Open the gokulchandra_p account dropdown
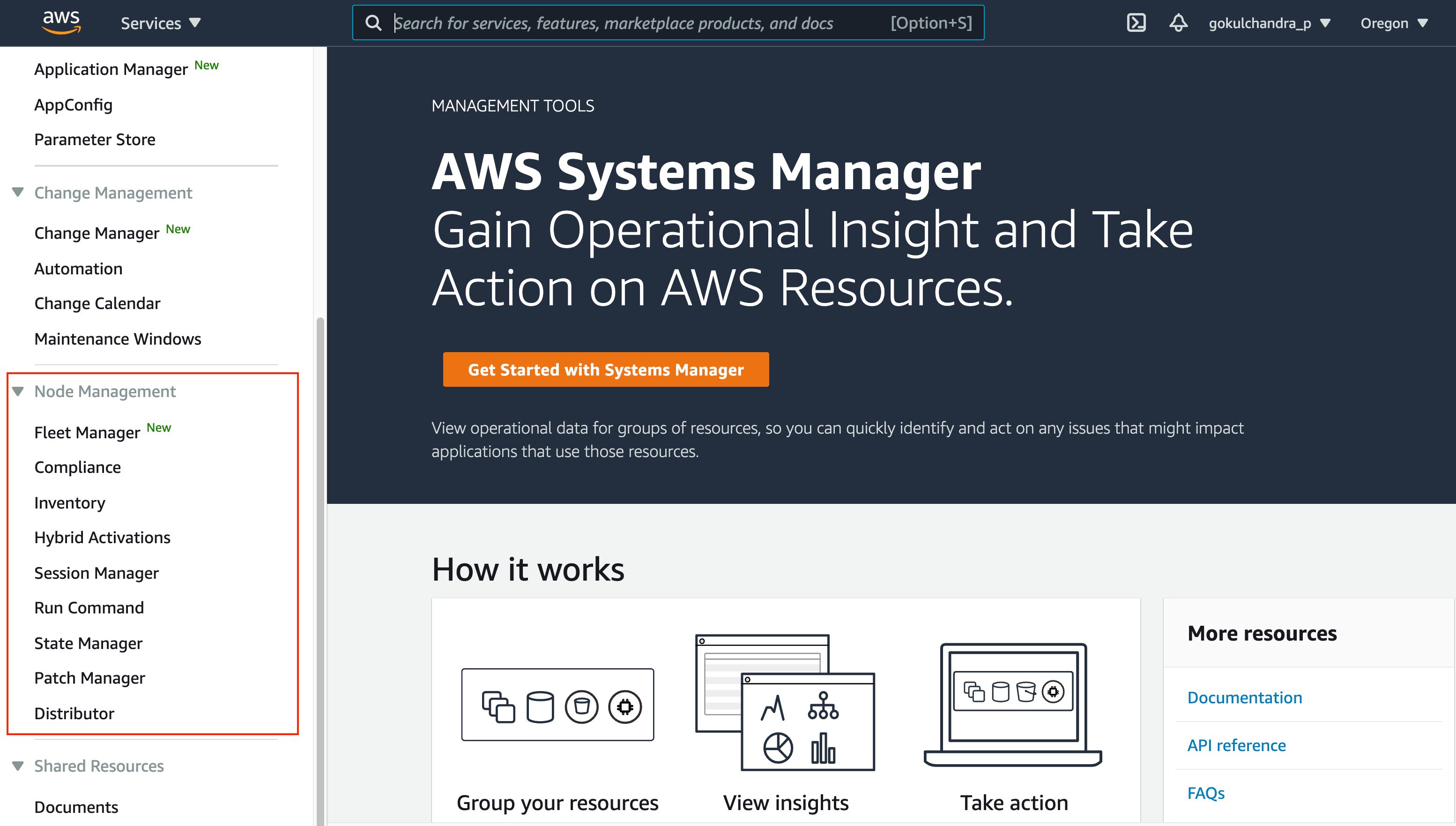1456x826 pixels. (1269, 22)
